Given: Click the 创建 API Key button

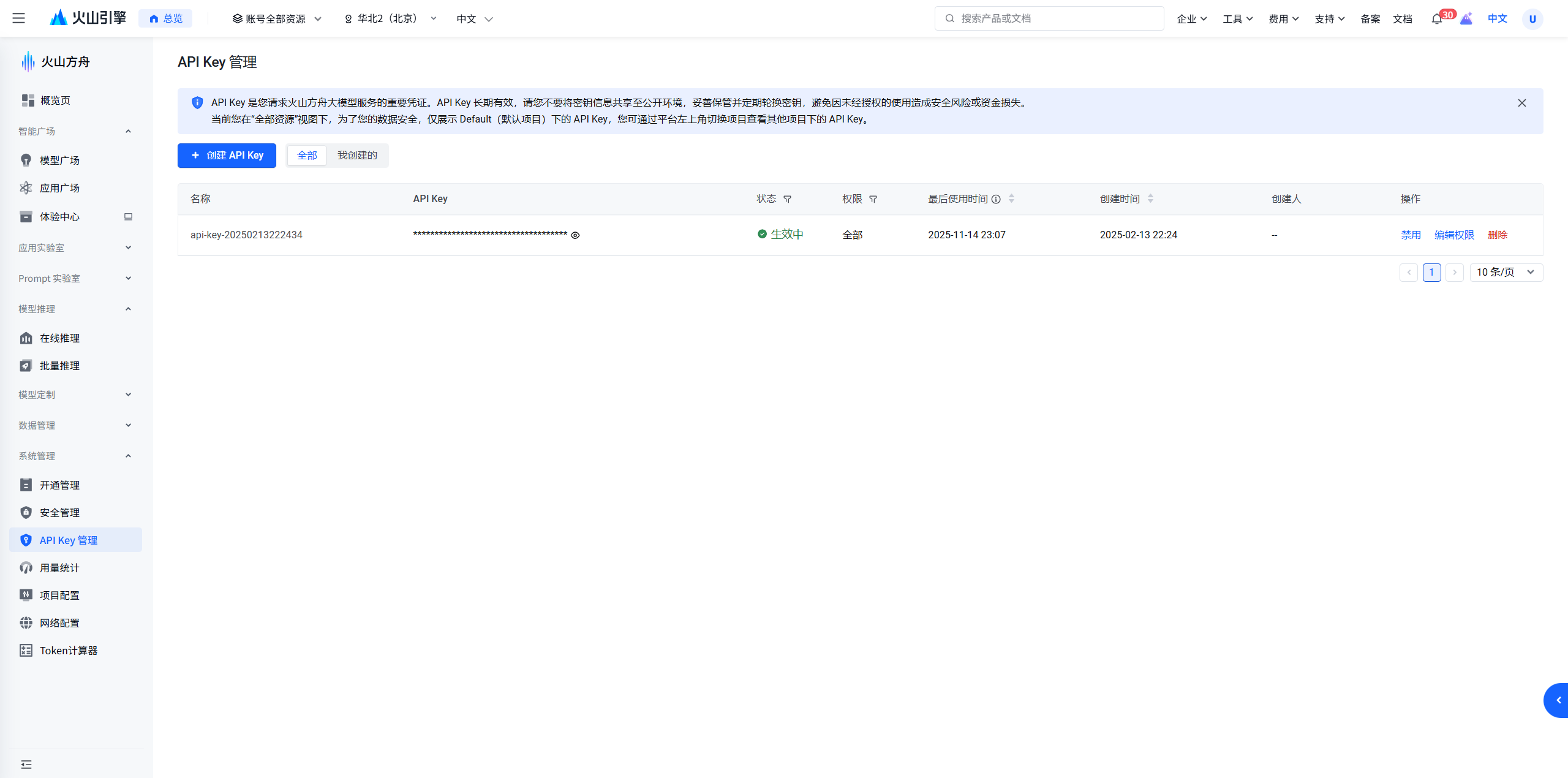Looking at the screenshot, I should pyautogui.click(x=227, y=156).
